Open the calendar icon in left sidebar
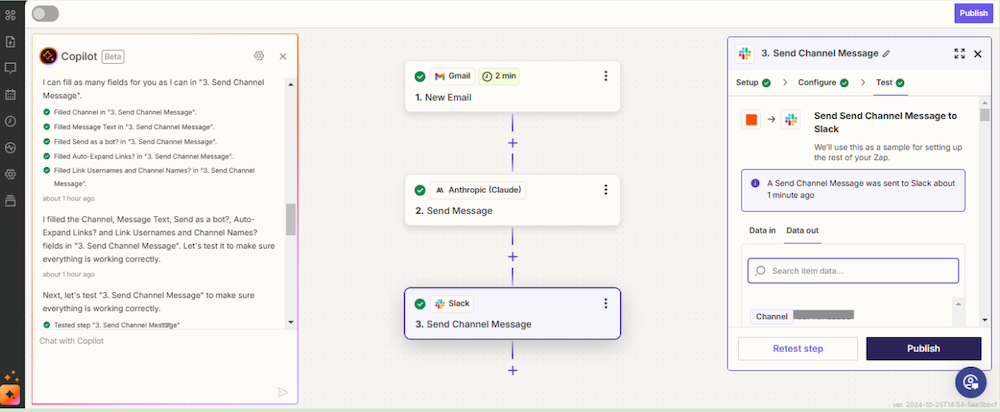1000x412 pixels. click(x=10, y=94)
